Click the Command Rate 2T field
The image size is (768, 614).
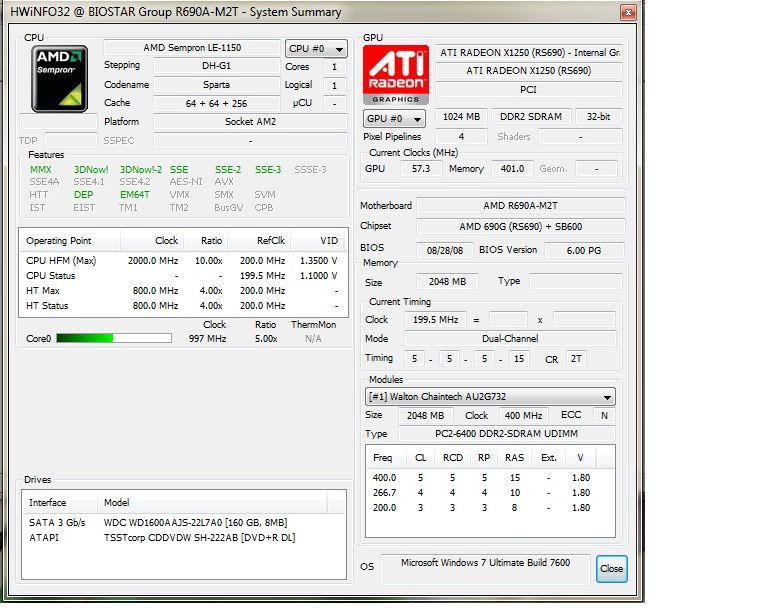point(576,359)
